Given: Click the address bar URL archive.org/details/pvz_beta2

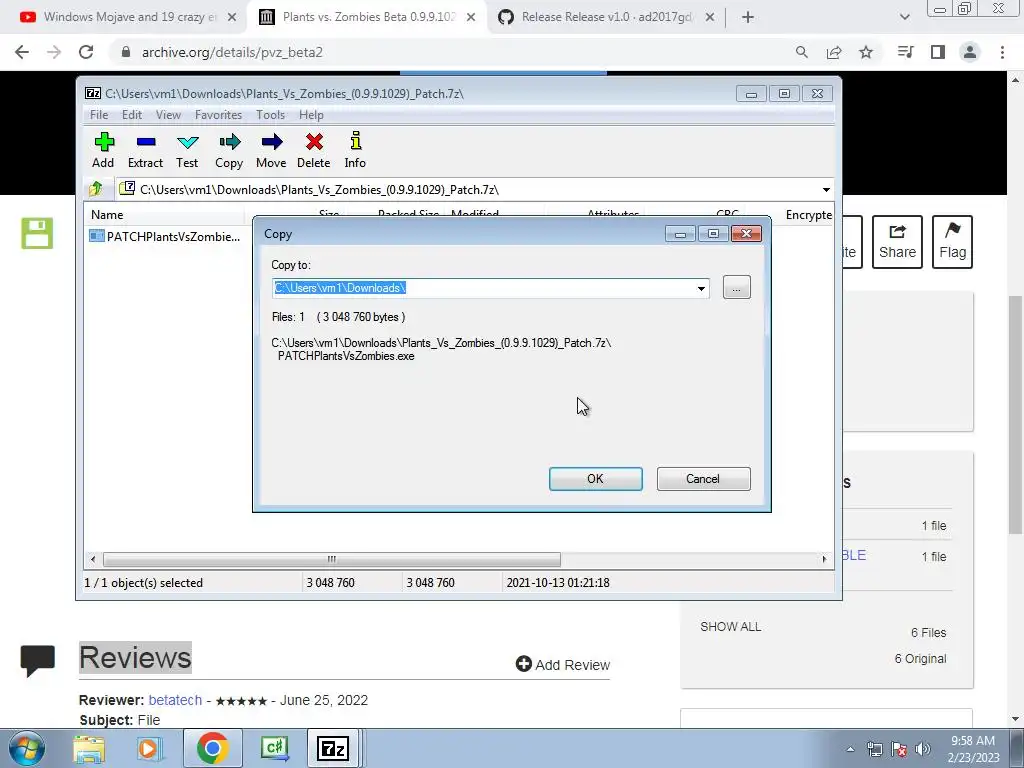Looking at the screenshot, I should point(232,52).
